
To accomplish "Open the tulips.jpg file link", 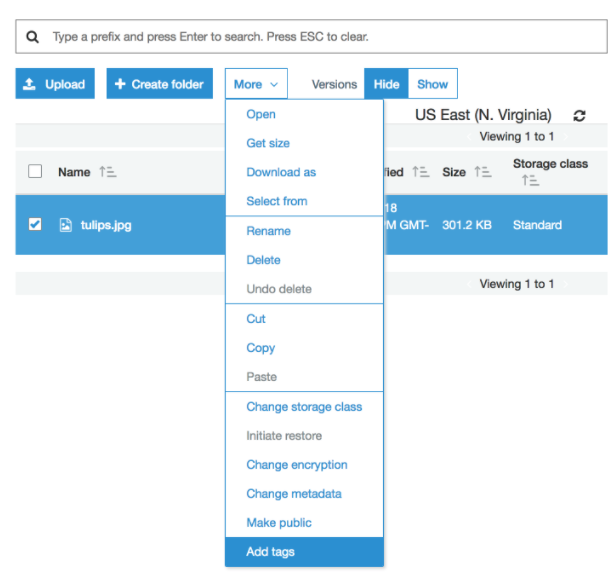I will tap(106, 225).
